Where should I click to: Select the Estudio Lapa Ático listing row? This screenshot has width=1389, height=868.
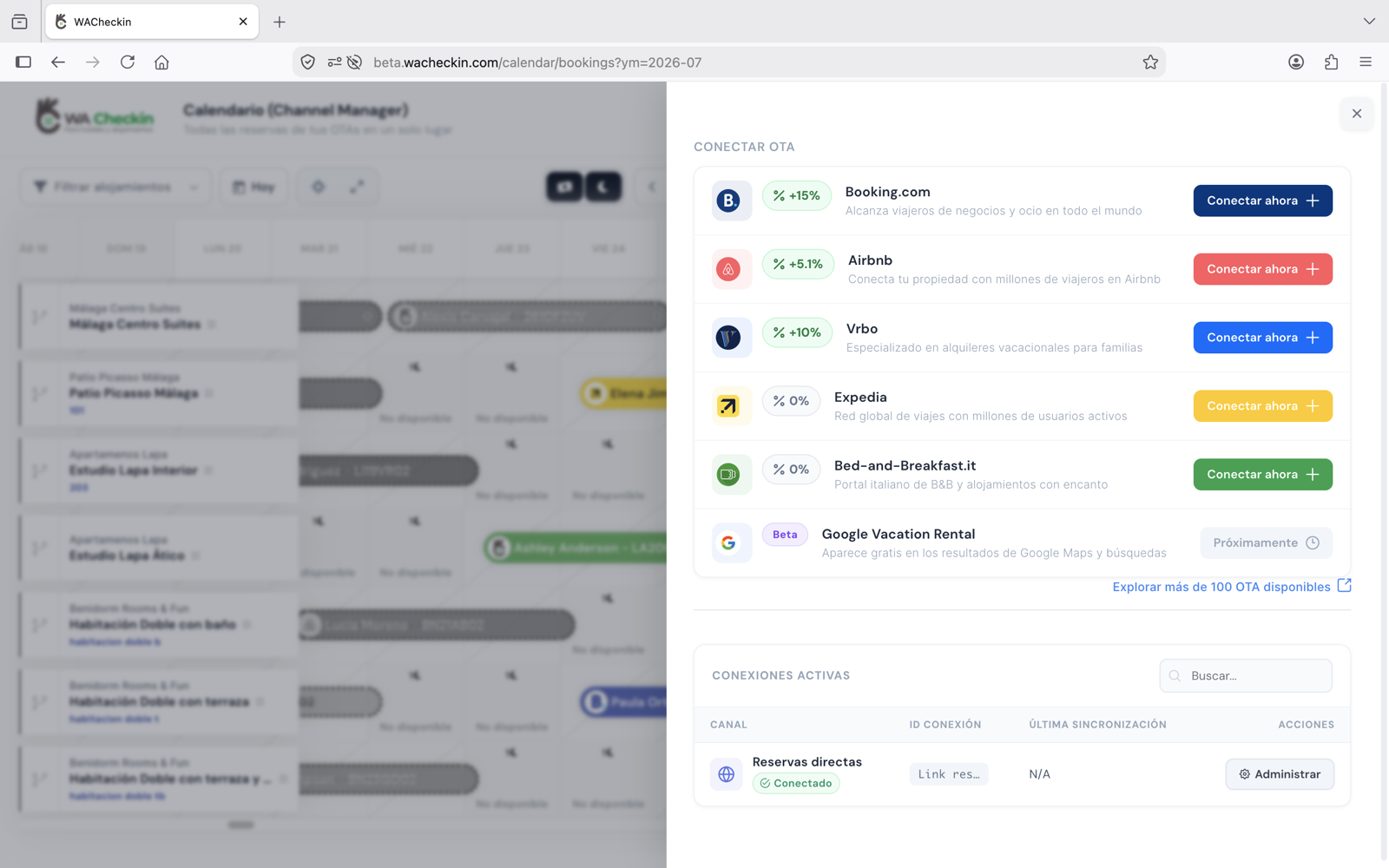click(x=158, y=549)
